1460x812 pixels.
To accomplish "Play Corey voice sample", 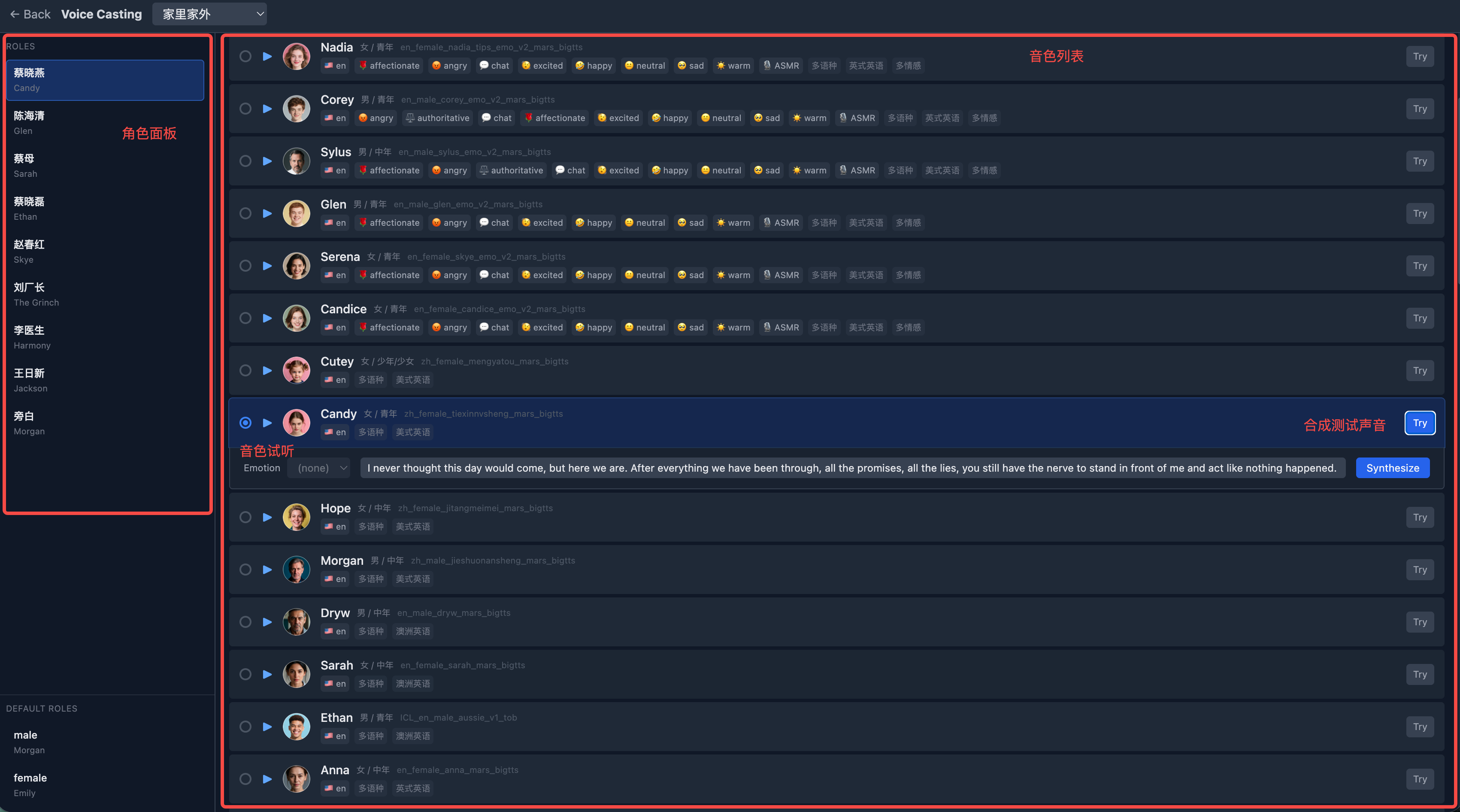I will tap(267, 109).
